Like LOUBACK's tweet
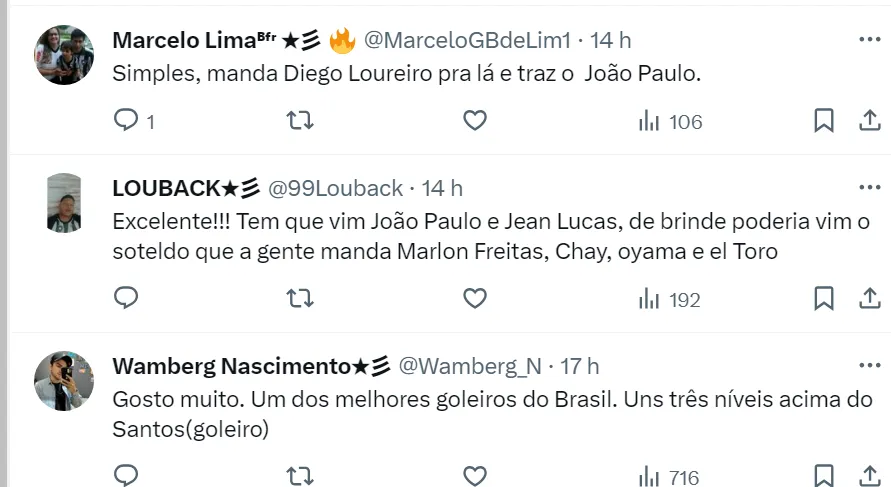This screenshot has width=891, height=487. tap(475, 298)
